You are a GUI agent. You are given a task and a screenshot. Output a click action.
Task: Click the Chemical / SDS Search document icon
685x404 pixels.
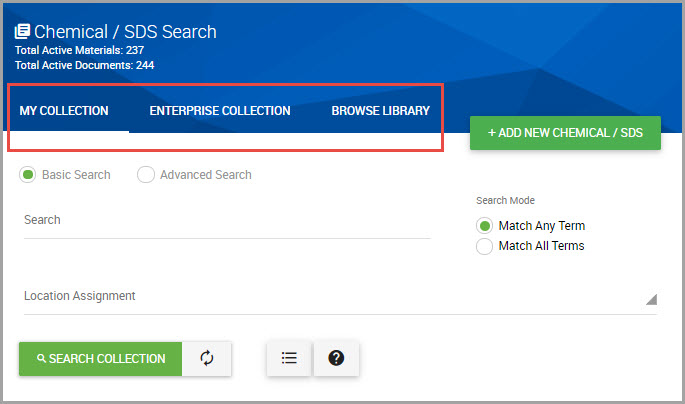(22, 31)
